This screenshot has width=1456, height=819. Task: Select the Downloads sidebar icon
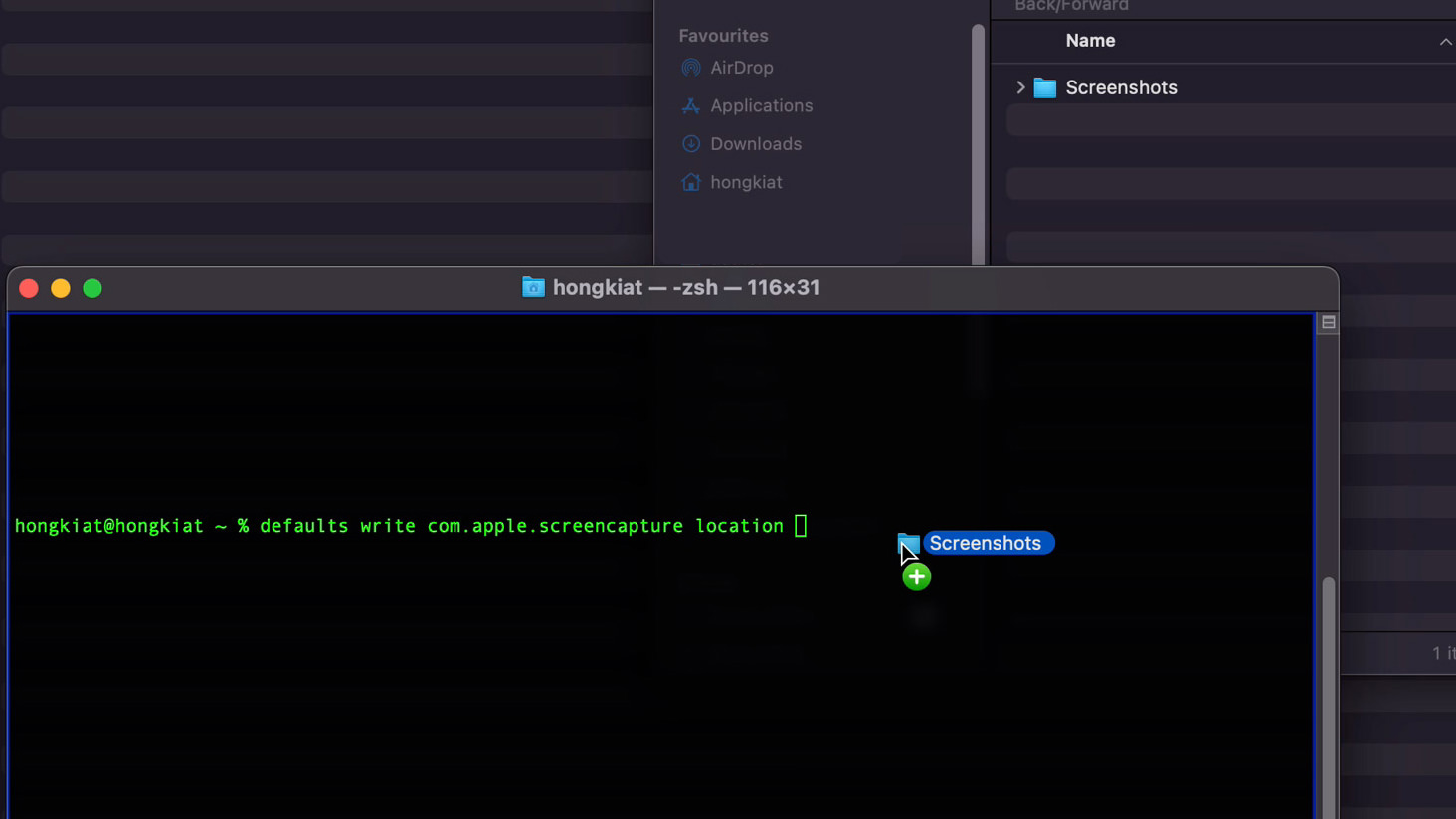pyautogui.click(x=690, y=144)
